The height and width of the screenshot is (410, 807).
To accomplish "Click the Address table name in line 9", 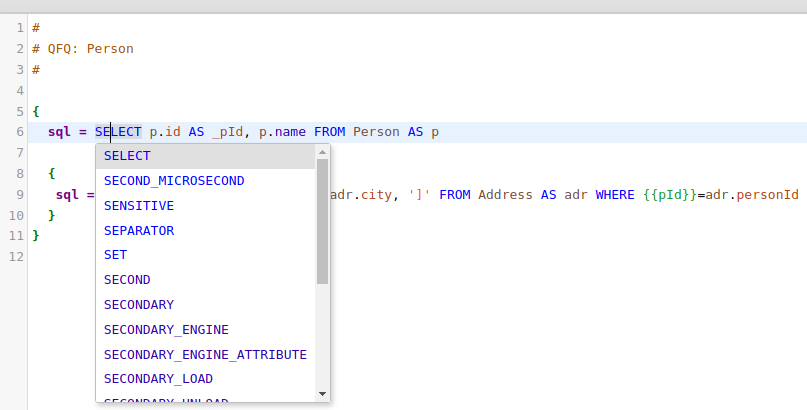I will click(x=505, y=195).
